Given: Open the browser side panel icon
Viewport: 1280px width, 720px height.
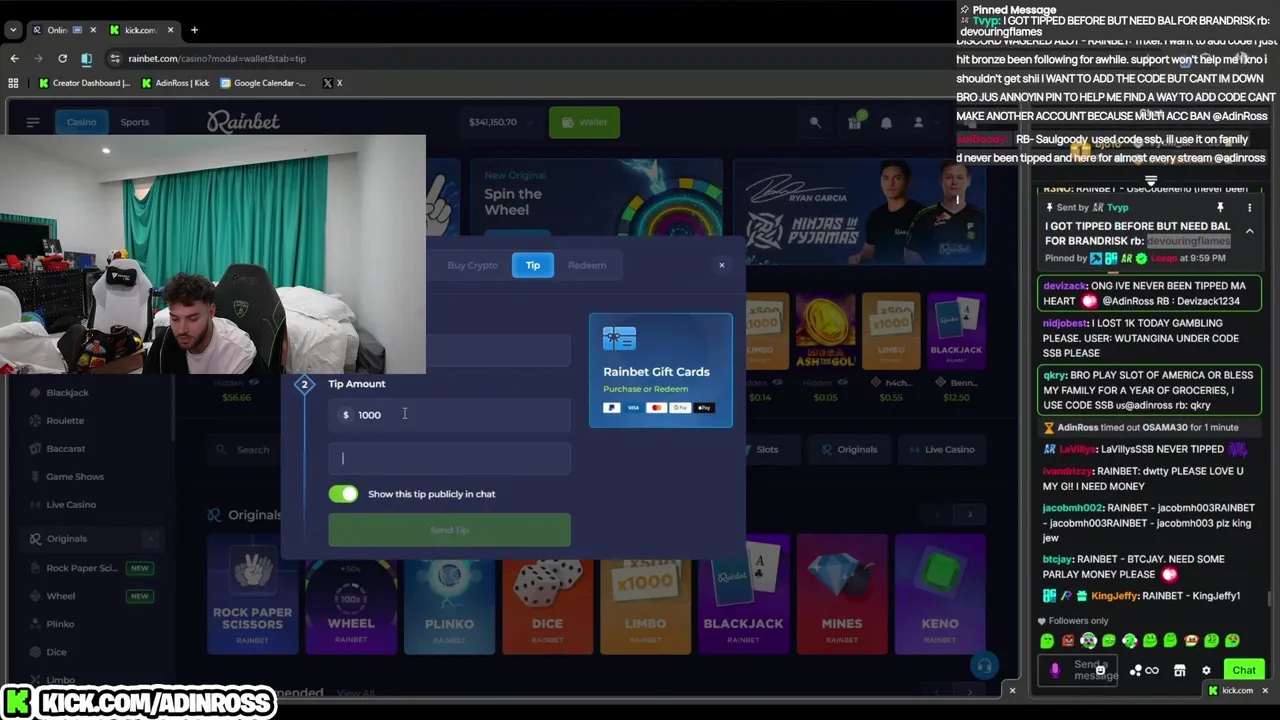Looking at the screenshot, I should (x=86, y=58).
